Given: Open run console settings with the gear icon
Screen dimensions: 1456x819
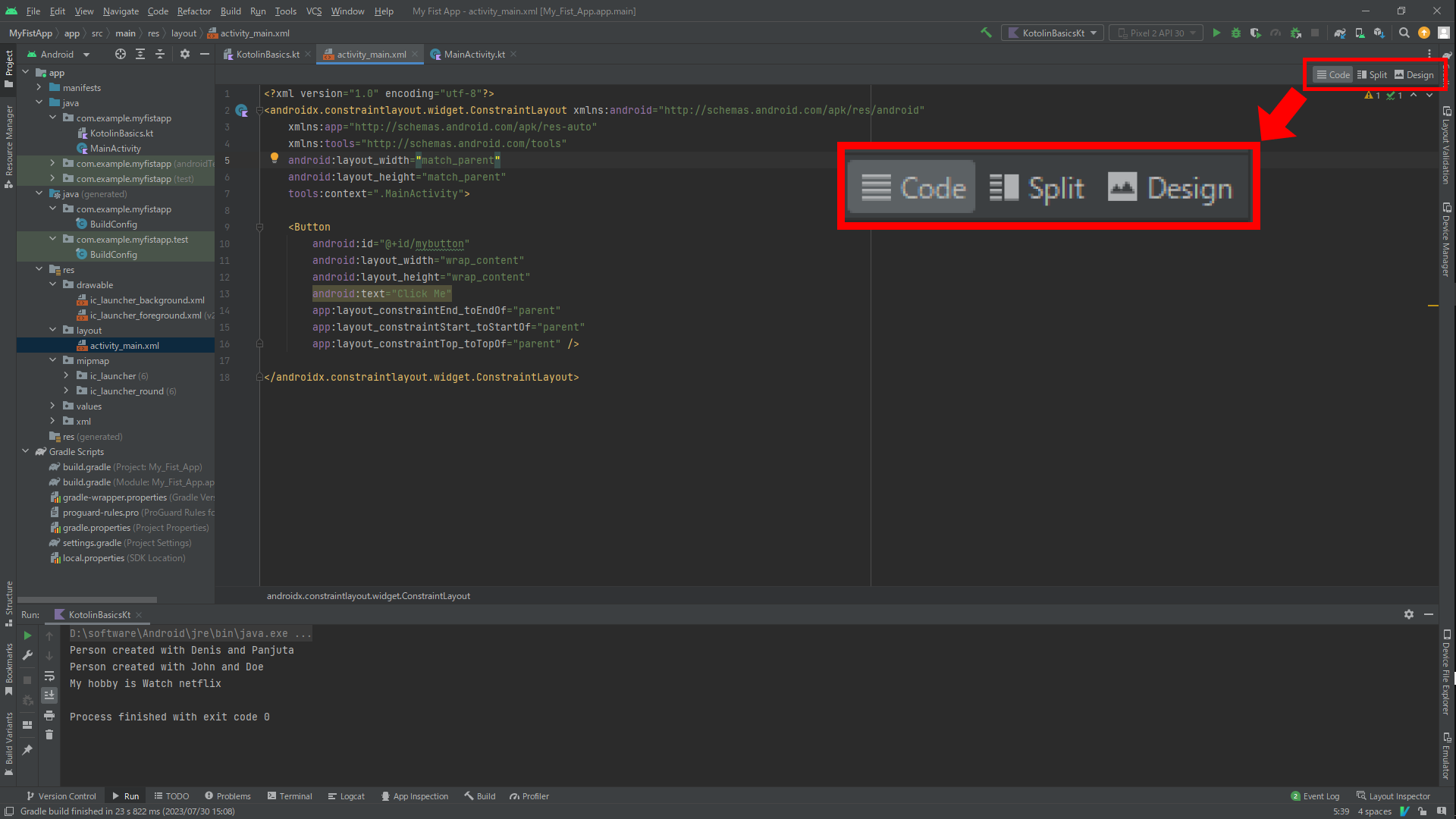Looking at the screenshot, I should (x=1409, y=614).
